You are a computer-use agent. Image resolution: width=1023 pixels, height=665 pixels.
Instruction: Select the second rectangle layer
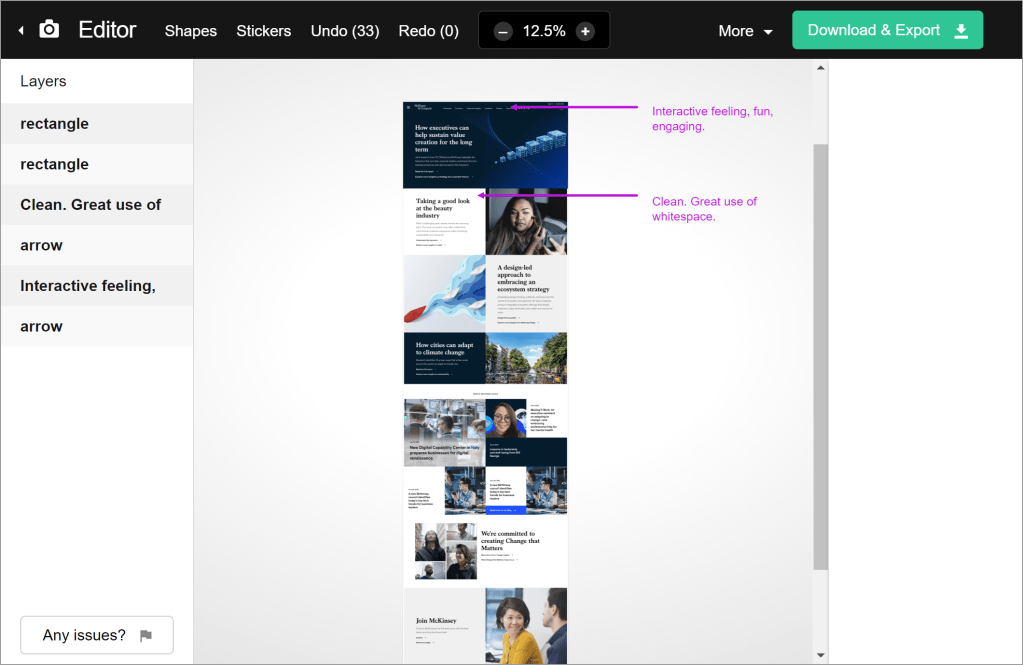point(96,164)
